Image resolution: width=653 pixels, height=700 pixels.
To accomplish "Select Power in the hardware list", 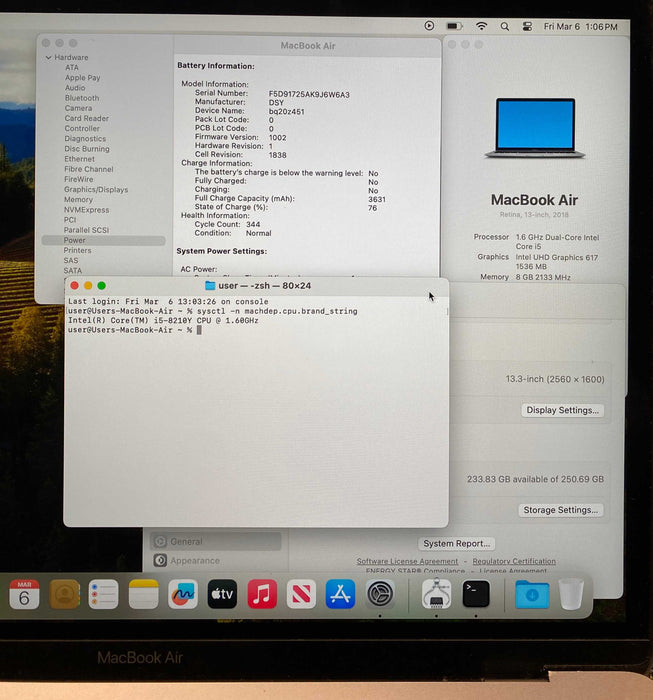I will pyautogui.click(x=104, y=240).
